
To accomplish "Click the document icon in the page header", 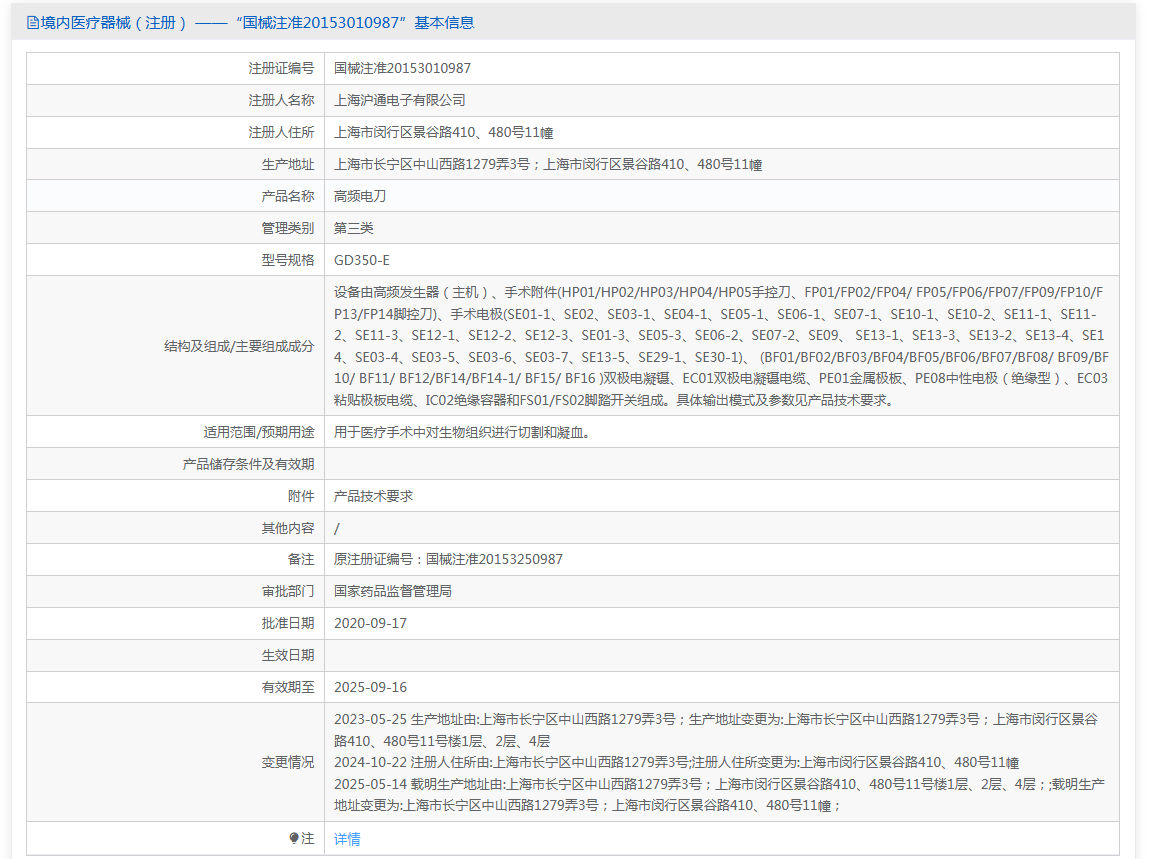I will point(32,23).
